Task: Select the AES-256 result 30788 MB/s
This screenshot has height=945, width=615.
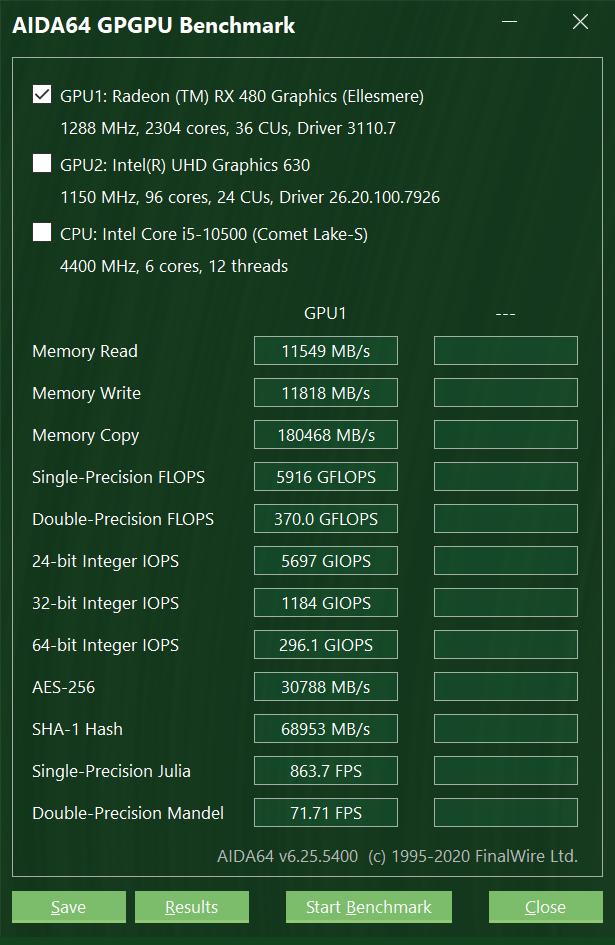Action: pos(326,687)
